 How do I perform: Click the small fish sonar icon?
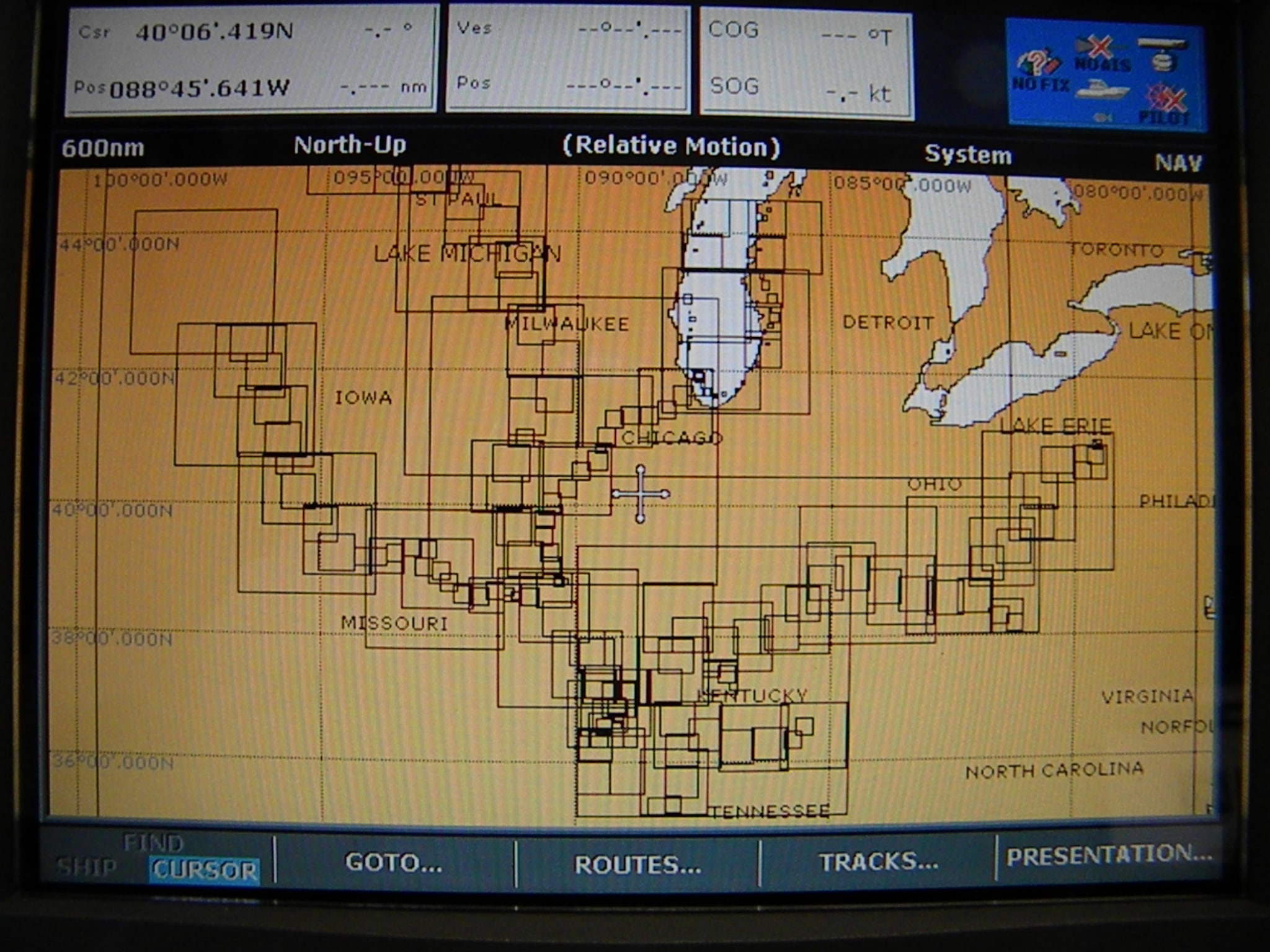coord(1103,118)
